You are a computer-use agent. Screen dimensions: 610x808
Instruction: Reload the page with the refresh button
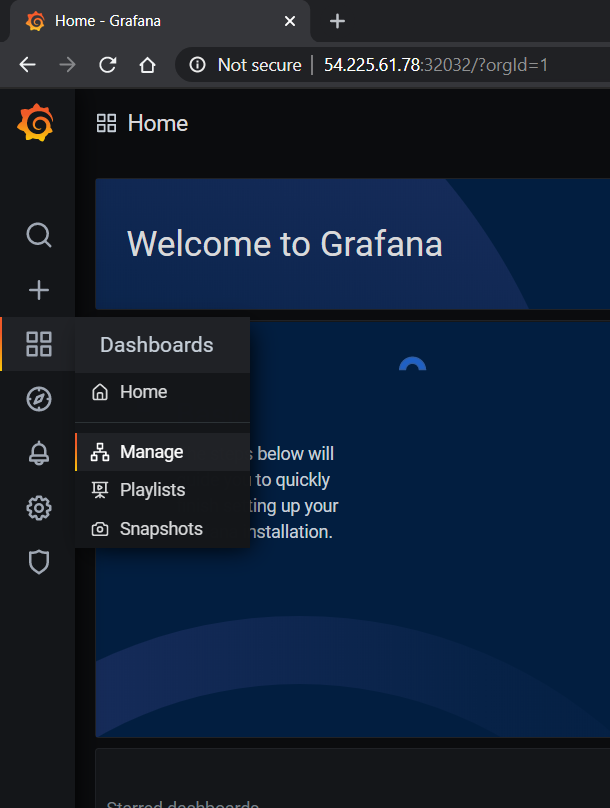107,65
